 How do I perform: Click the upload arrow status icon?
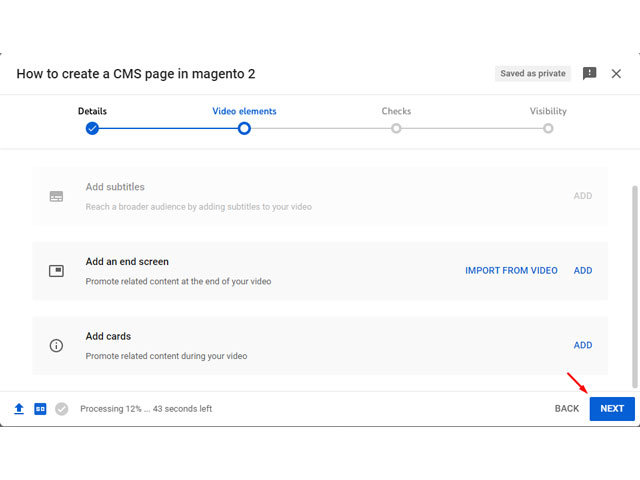pyautogui.click(x=19, y=409)
